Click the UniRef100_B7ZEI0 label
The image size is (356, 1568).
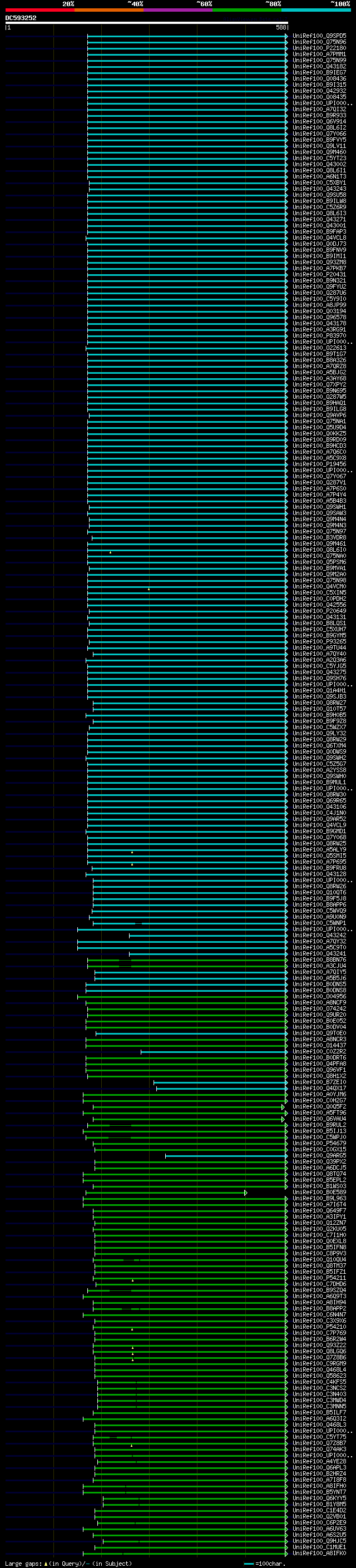[319, 1082]
